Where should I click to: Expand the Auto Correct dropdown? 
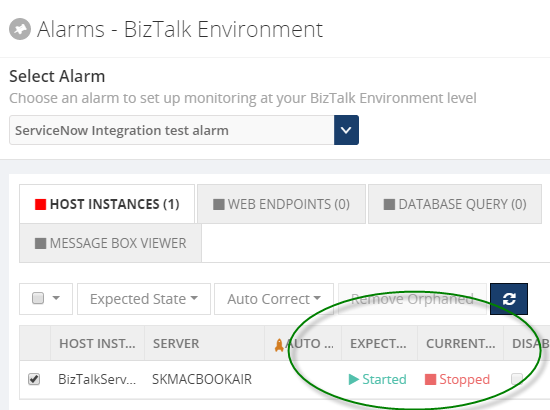click(274, 299)
